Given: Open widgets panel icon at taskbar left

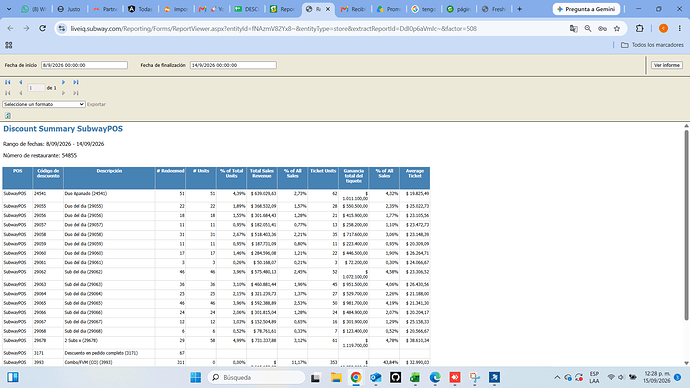Looking at the screenshot, I should [x=13, y=377].
